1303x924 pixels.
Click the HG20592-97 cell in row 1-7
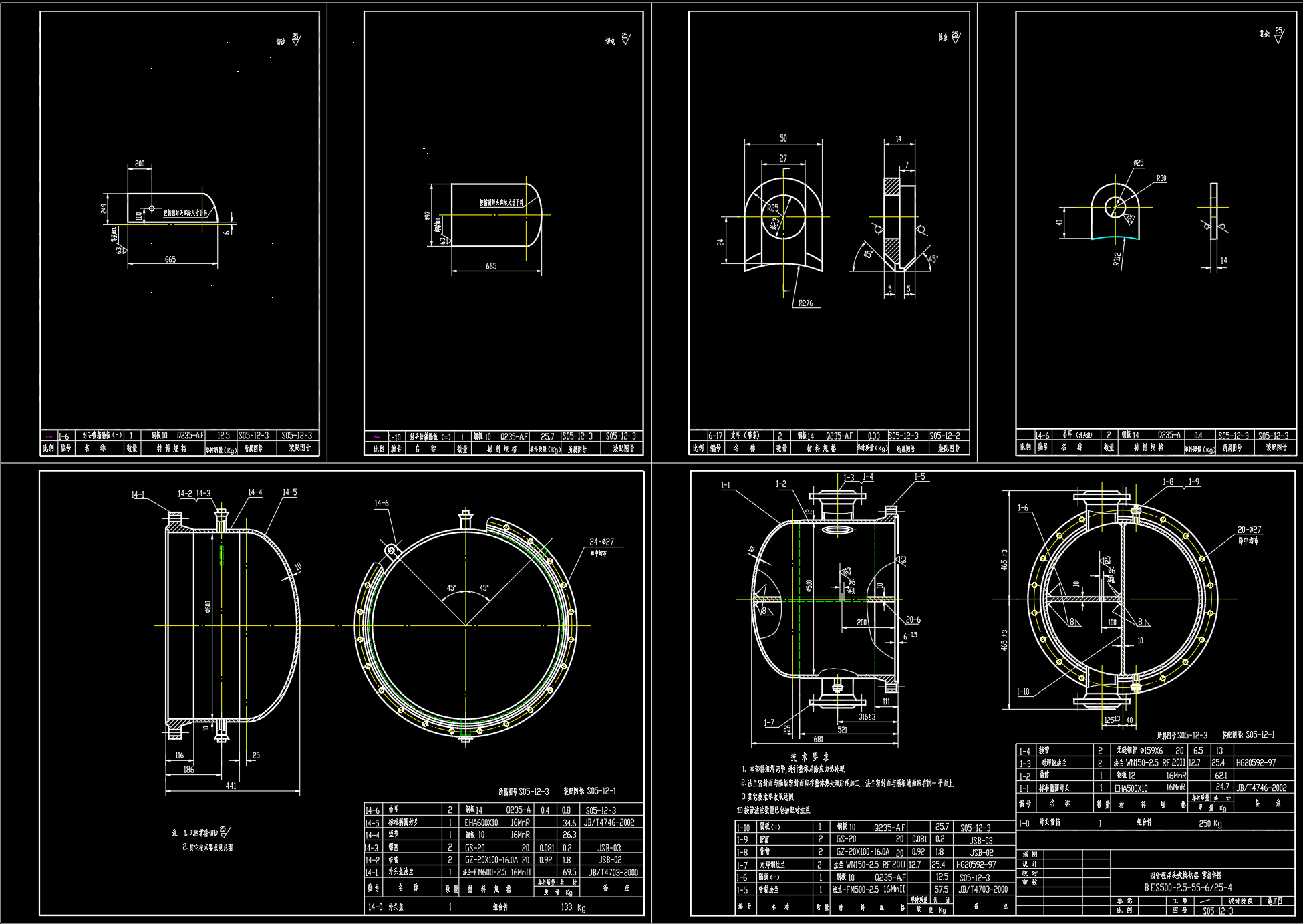pyautogui.click(x=976, y=865)
